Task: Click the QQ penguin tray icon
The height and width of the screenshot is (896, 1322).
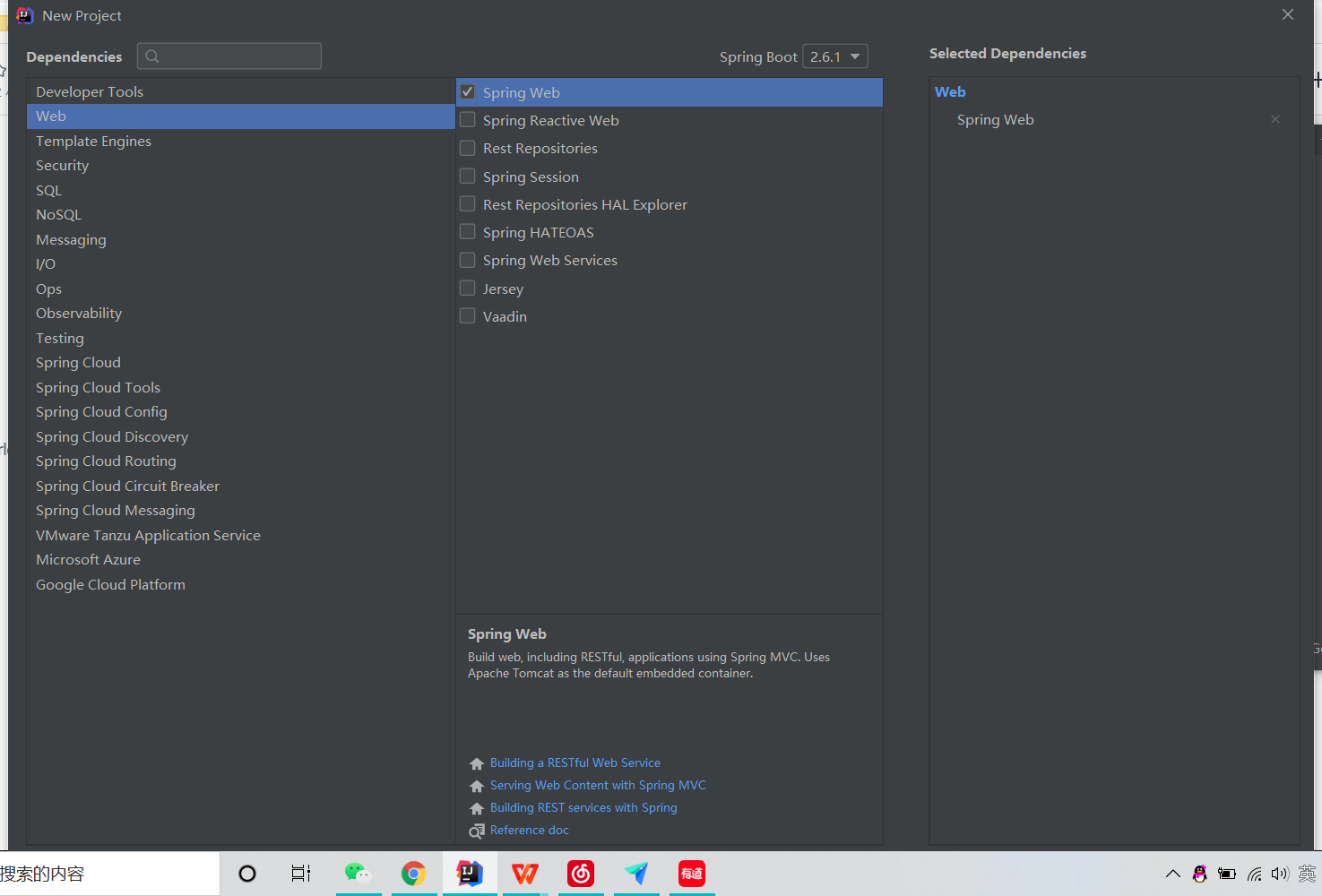Action: click(1200, 874)
